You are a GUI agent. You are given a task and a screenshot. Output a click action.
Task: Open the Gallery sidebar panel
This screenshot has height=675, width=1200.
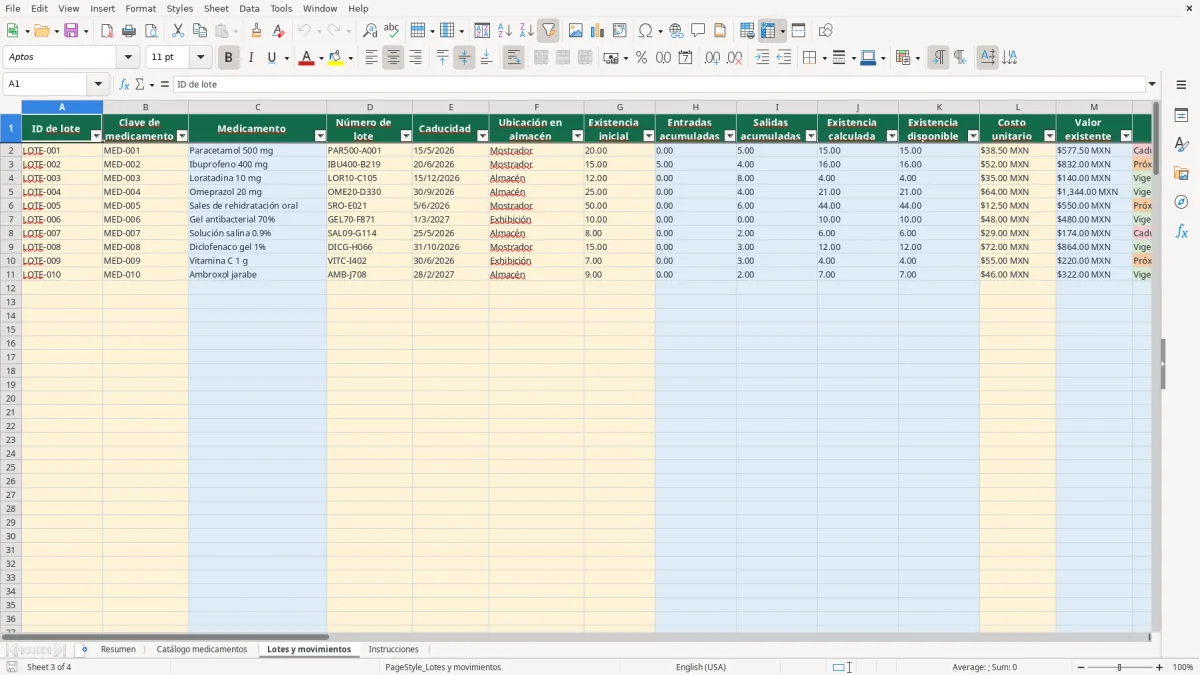[x=1181, y=174]
